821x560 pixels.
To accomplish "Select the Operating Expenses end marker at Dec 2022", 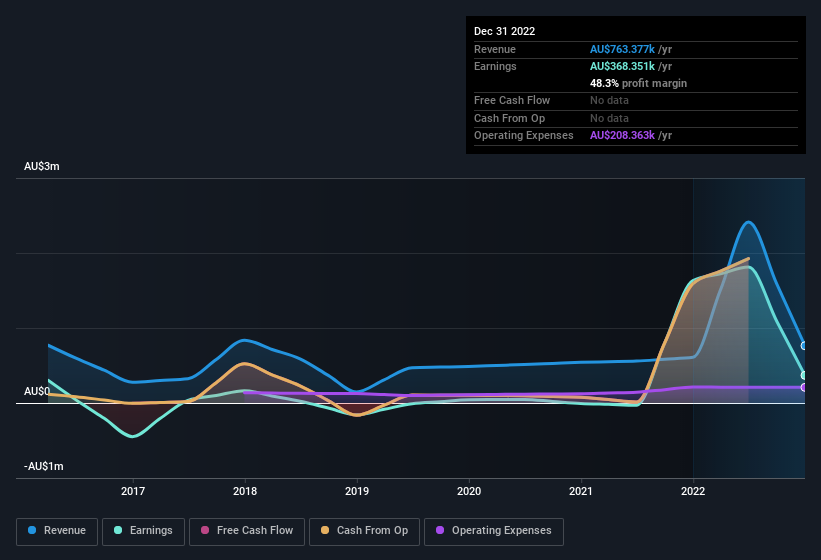I will tap(804, 387).
